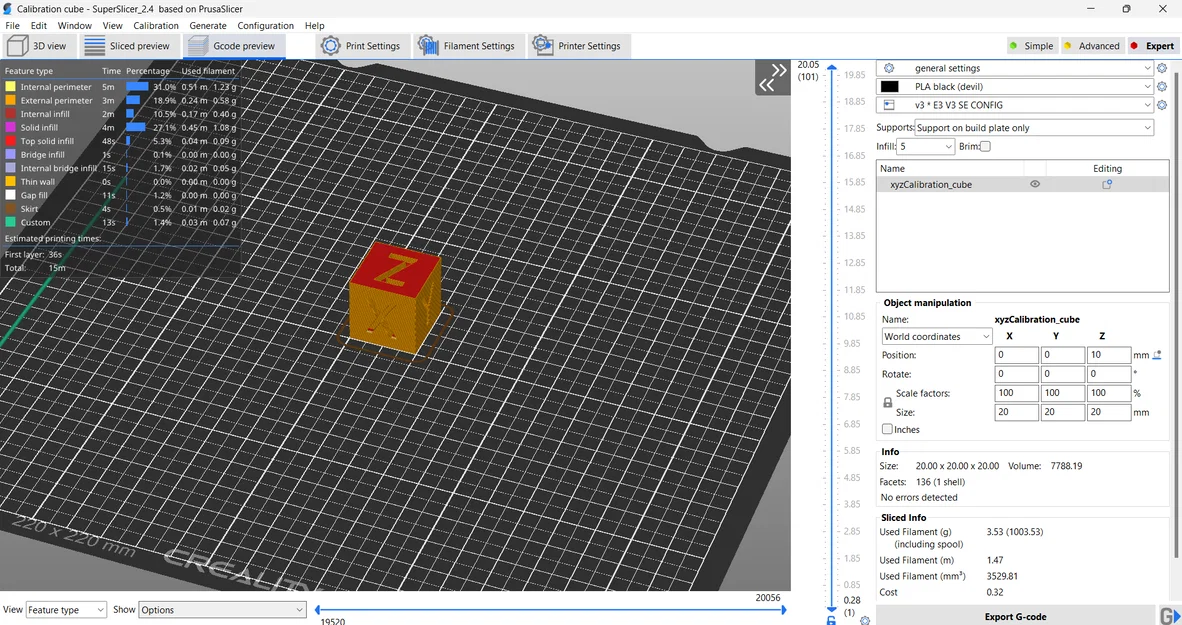The width and height of the screenshot is (1182, 625).
Task: Click the bottom thumb of vertical layer slider
Action: (831, 608)
